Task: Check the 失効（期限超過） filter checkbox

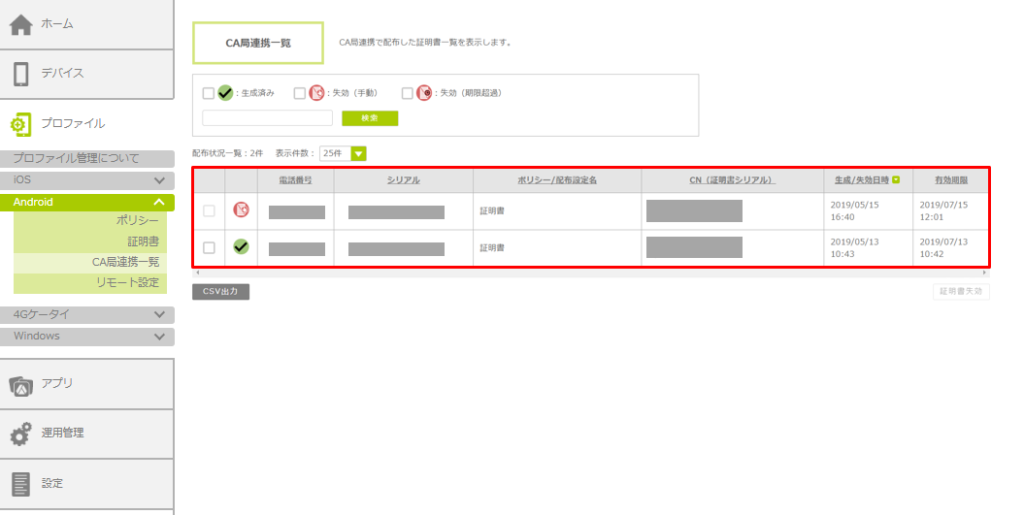Action: click(407, 93)
